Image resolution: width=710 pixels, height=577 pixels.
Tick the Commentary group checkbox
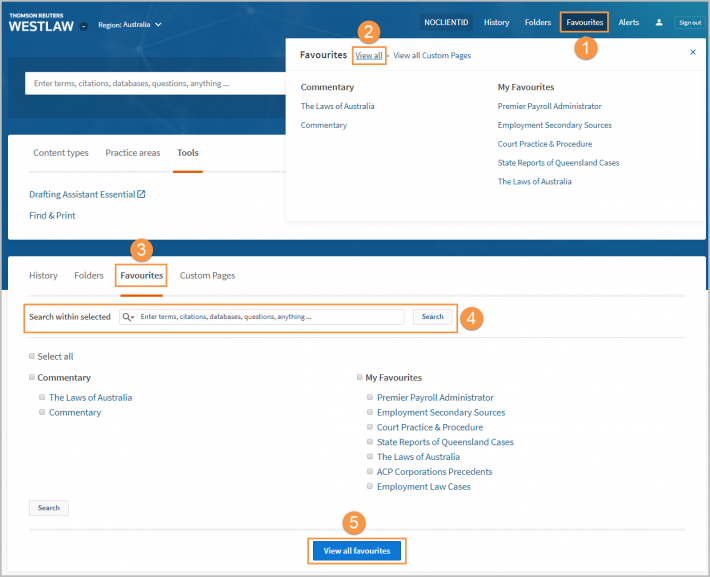click(x=32, y=377)
